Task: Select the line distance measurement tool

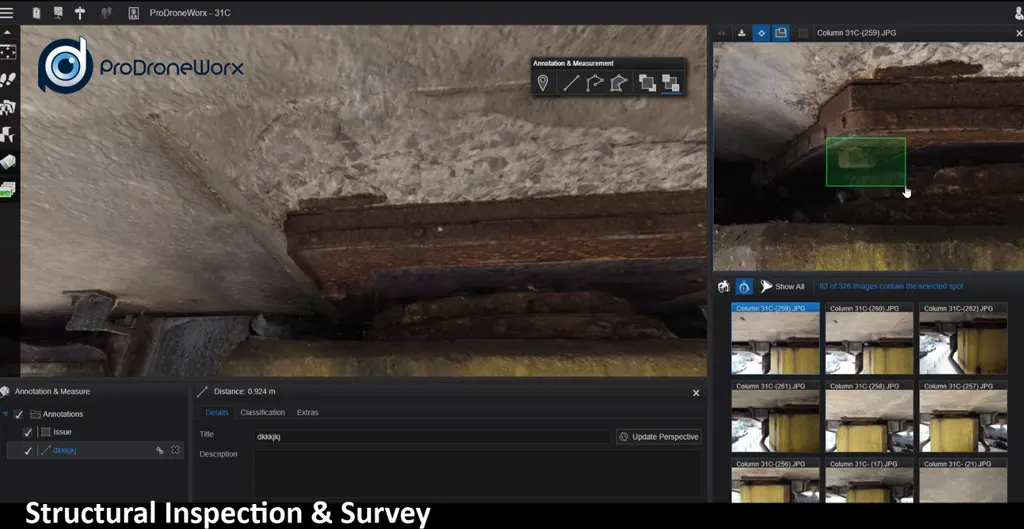Action: tap(571, 84)
